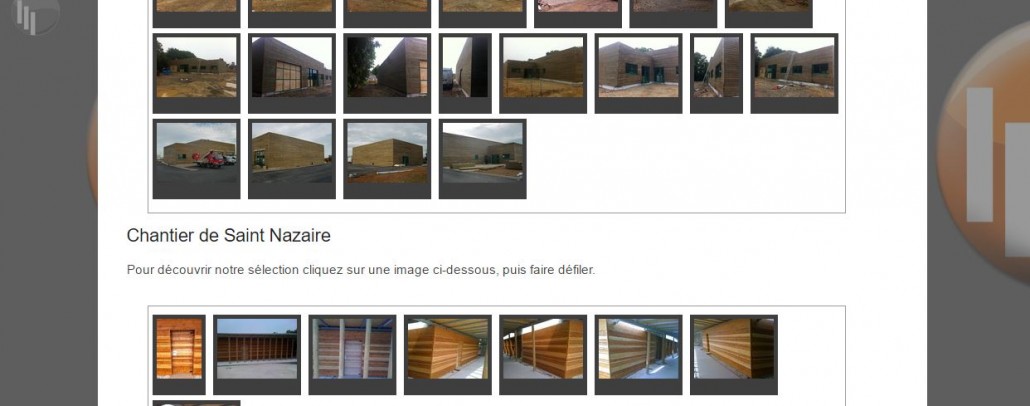This screenshot has width=1030, height=406.
Task: Open the red truck beside building thumbnail
Action: pos(196,159)
